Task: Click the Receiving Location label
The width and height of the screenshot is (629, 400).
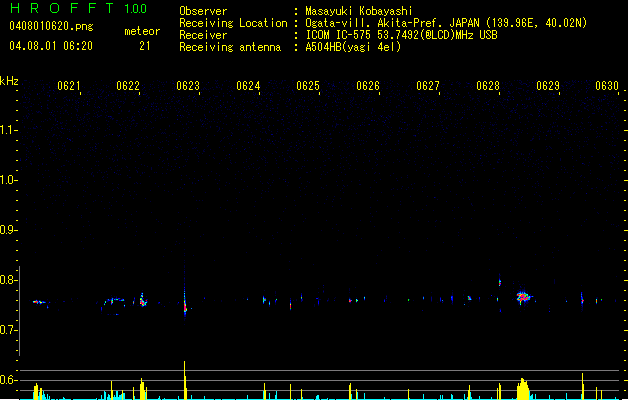Action: pos(233,23)
